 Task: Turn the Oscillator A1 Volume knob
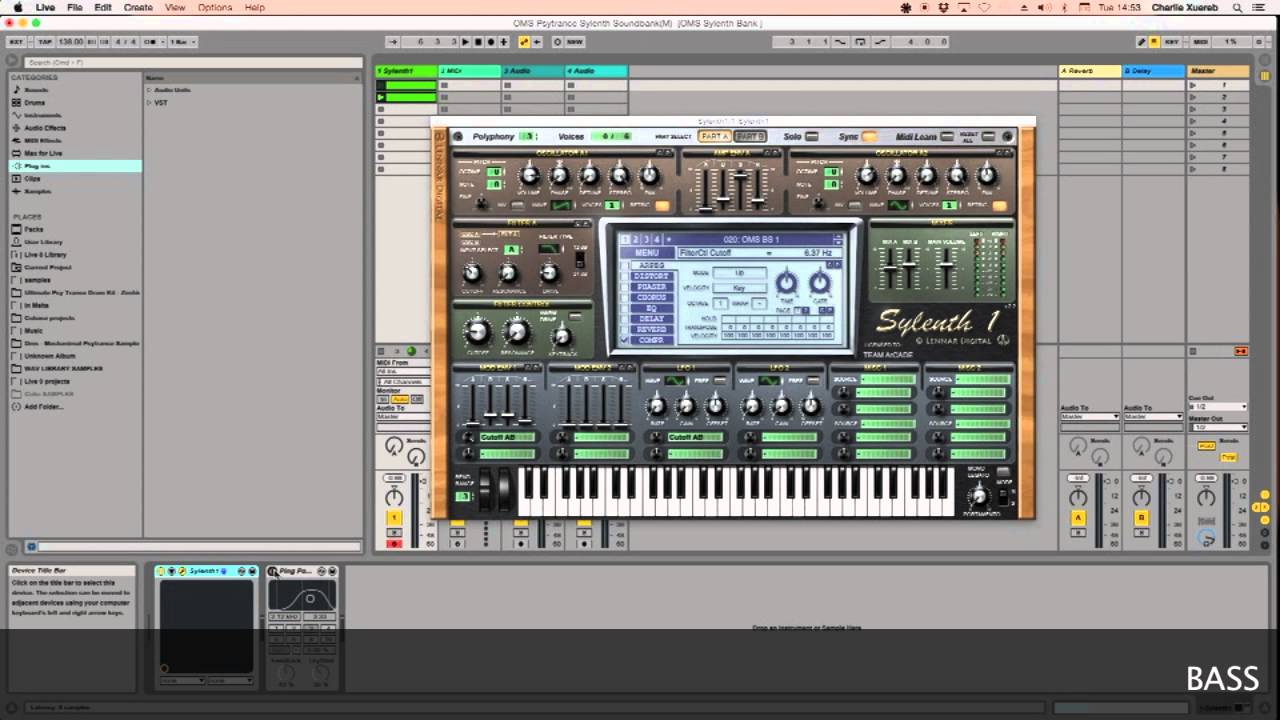click(529, 175)
